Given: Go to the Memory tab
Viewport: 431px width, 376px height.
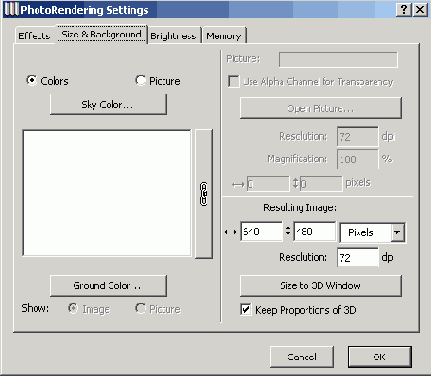Looking at the screenshot, I should point(224,36).
